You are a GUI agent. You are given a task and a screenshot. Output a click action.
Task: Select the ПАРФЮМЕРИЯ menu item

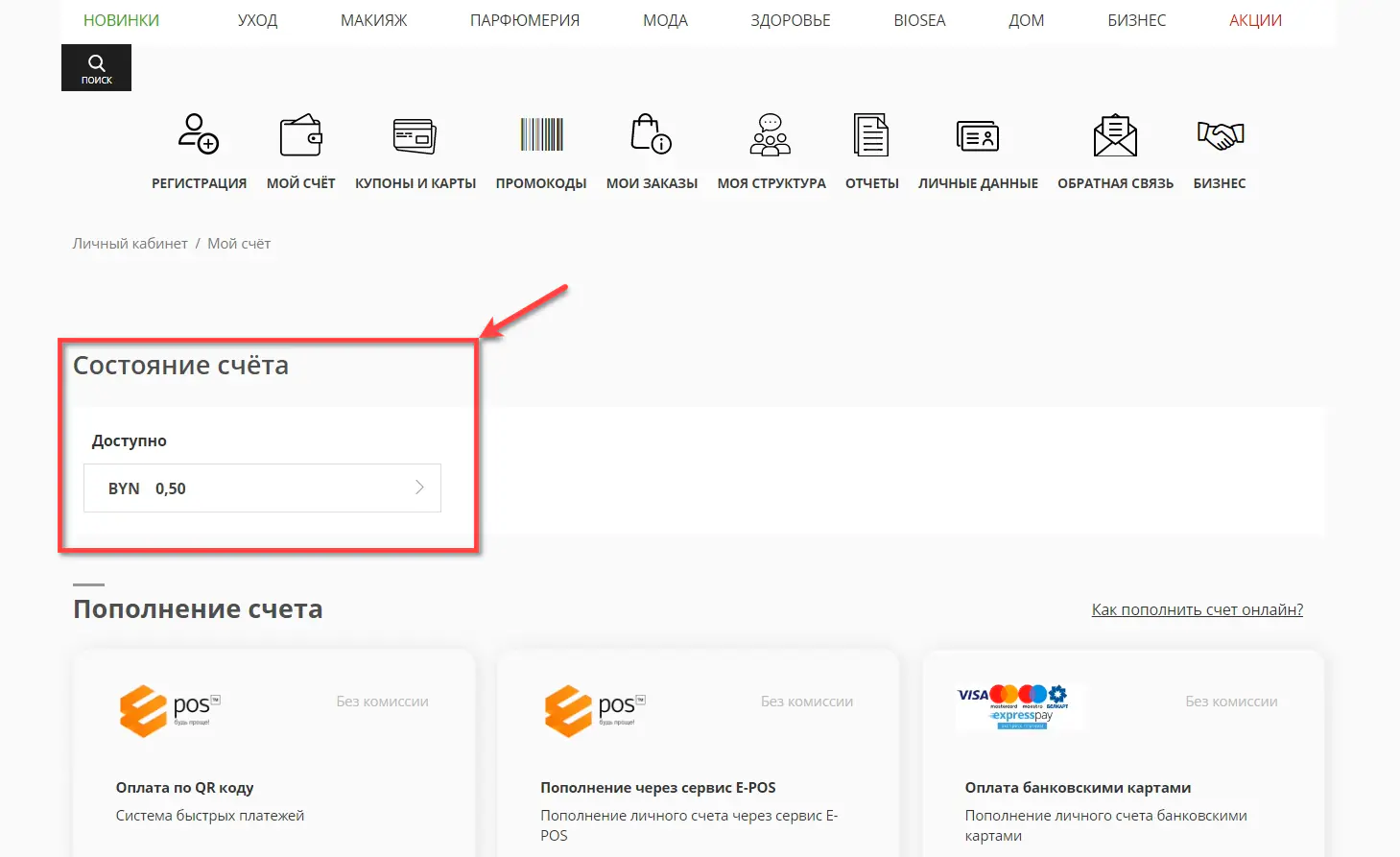pos(525,20)
